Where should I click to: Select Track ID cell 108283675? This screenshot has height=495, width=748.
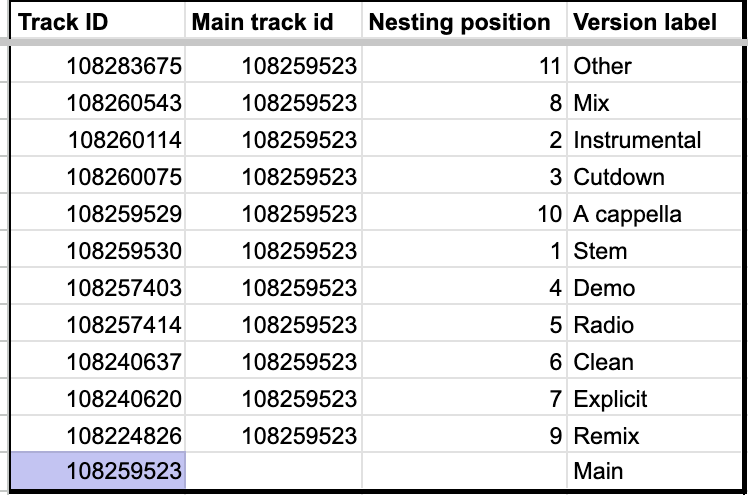[98, 65]
